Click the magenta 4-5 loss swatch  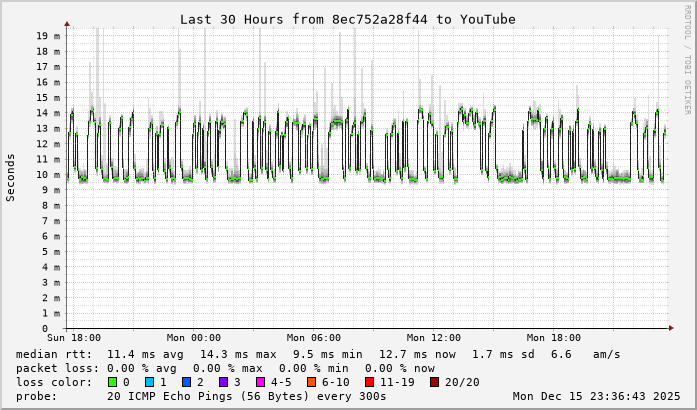tap(261, 382)
